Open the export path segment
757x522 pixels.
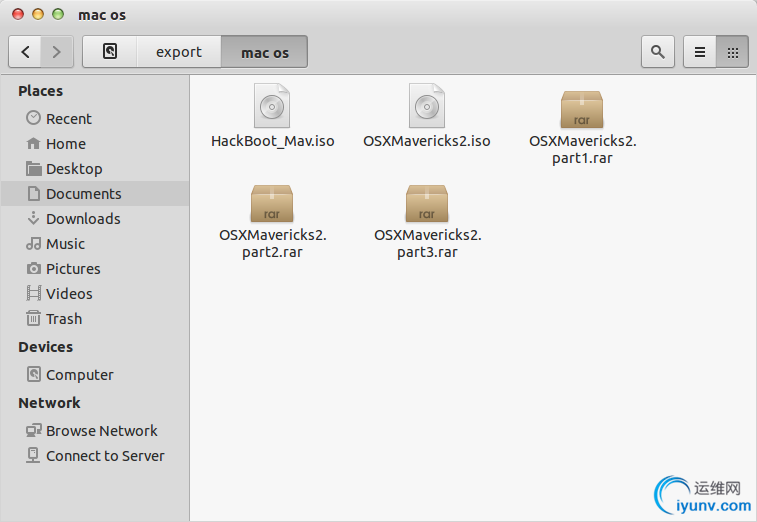pos(179,52)
